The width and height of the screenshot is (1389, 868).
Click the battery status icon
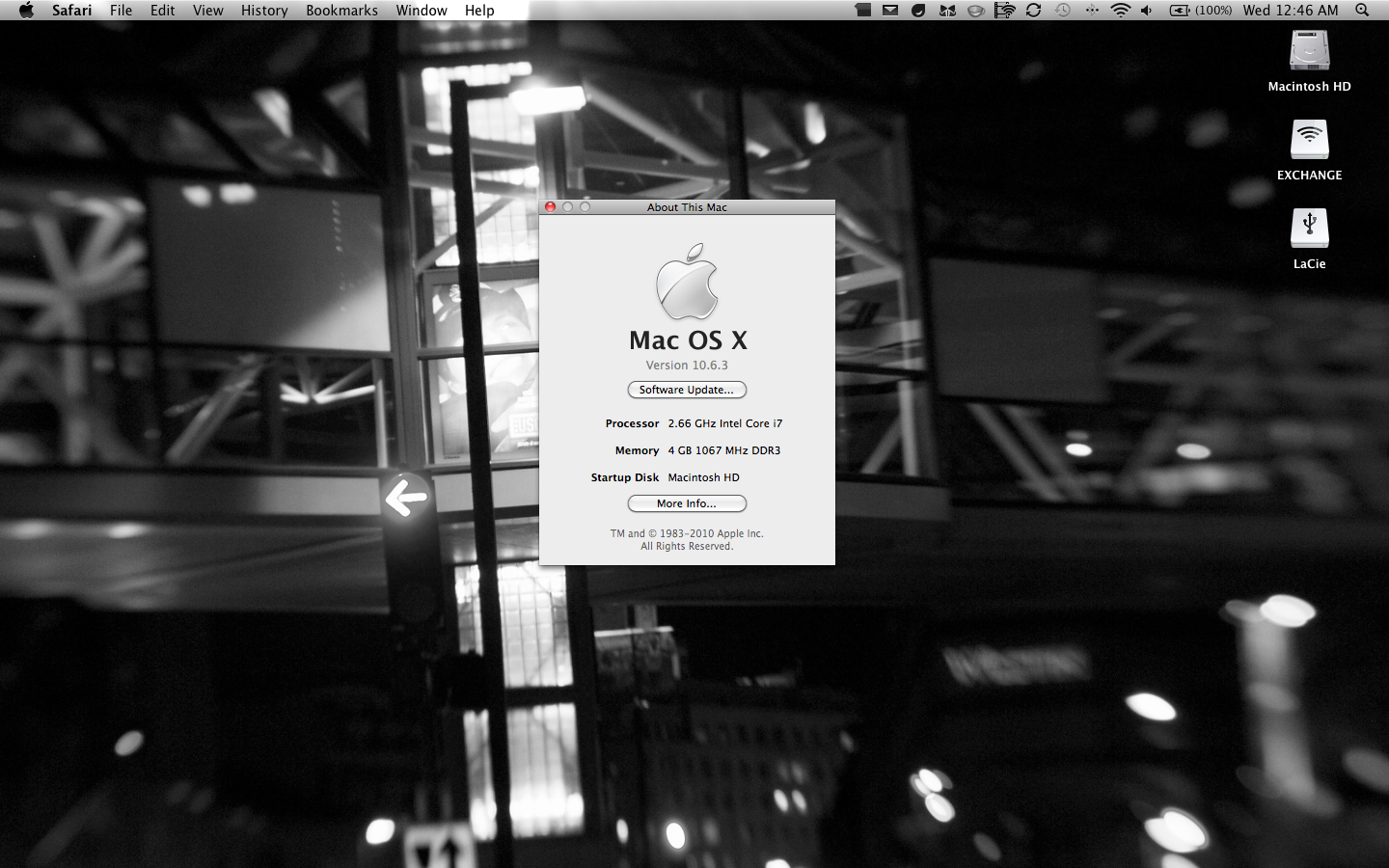click(1180, 10)
